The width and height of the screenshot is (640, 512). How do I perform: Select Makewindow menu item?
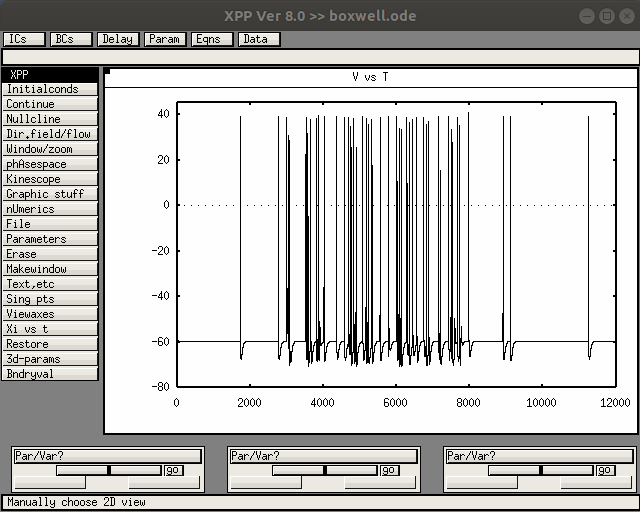tap(50, 269)
